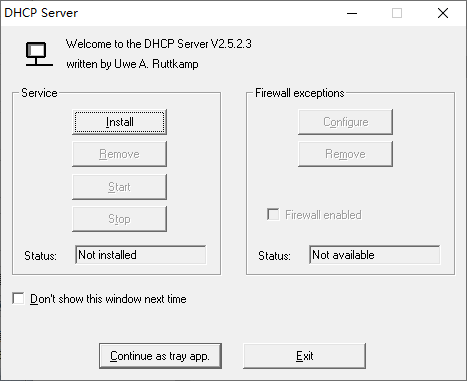Viewport: 467px width, 381px height.
Task: Click the Start service button
Action: [119, 187]
